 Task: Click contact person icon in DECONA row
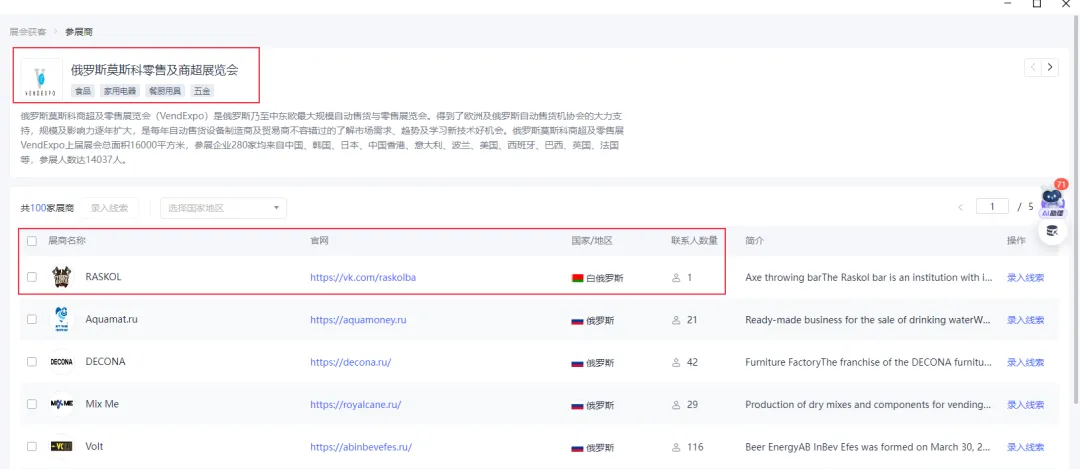click(x=676, y=362)
